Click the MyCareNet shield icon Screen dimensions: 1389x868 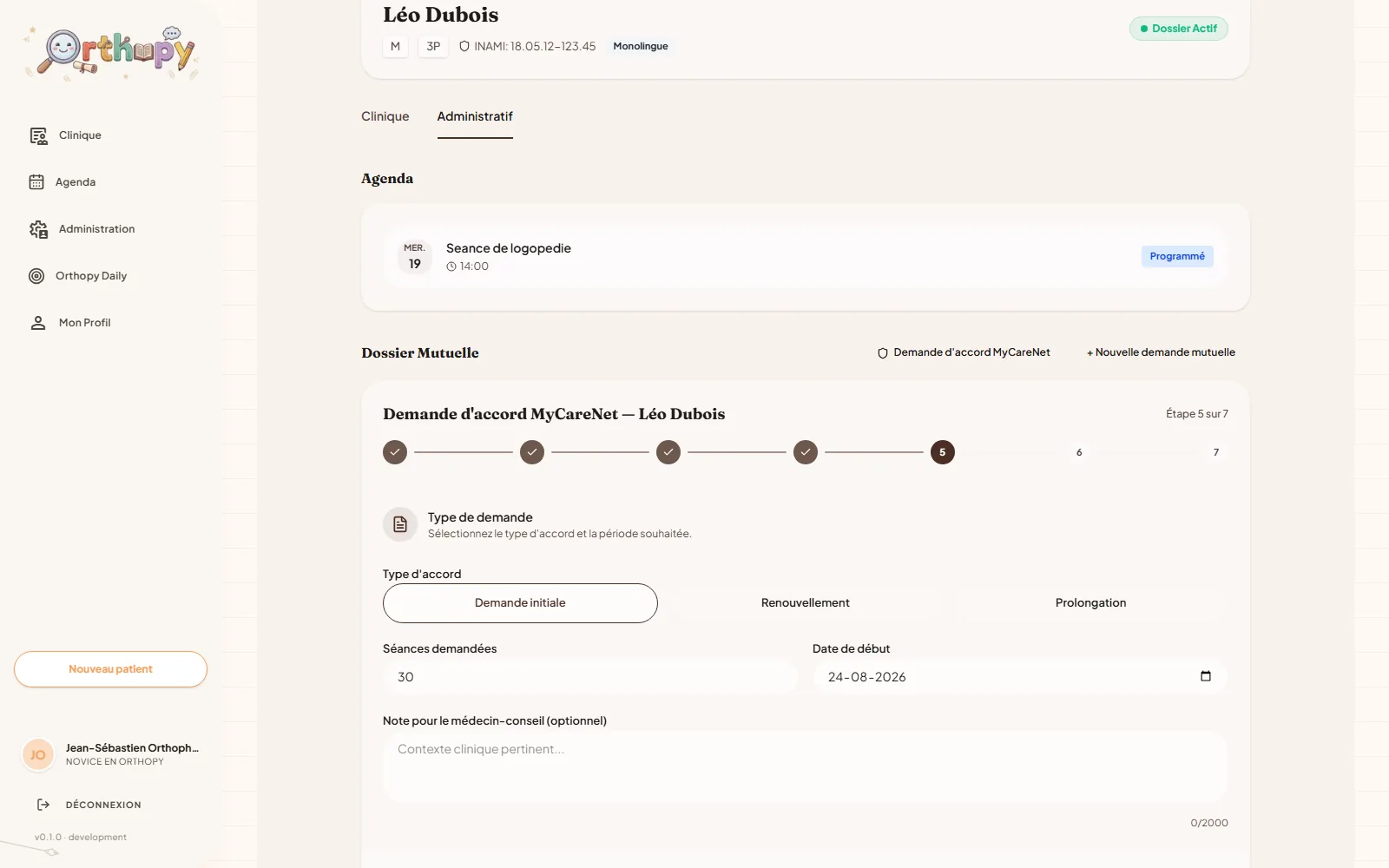pyautogui.click(x=883, y=353)
